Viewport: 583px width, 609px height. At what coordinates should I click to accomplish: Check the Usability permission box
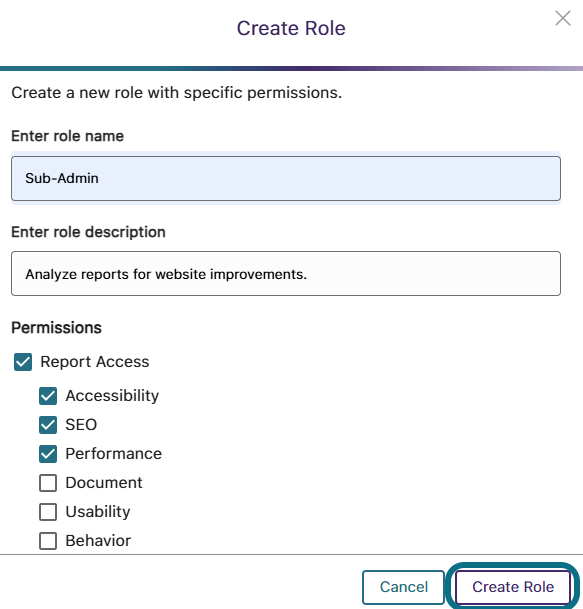48,512
